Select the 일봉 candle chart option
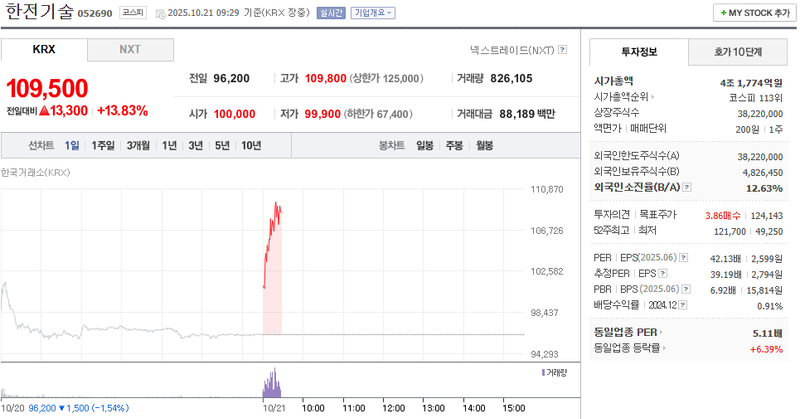This screenshot has width=800, height=419. [x=425, y=145]
